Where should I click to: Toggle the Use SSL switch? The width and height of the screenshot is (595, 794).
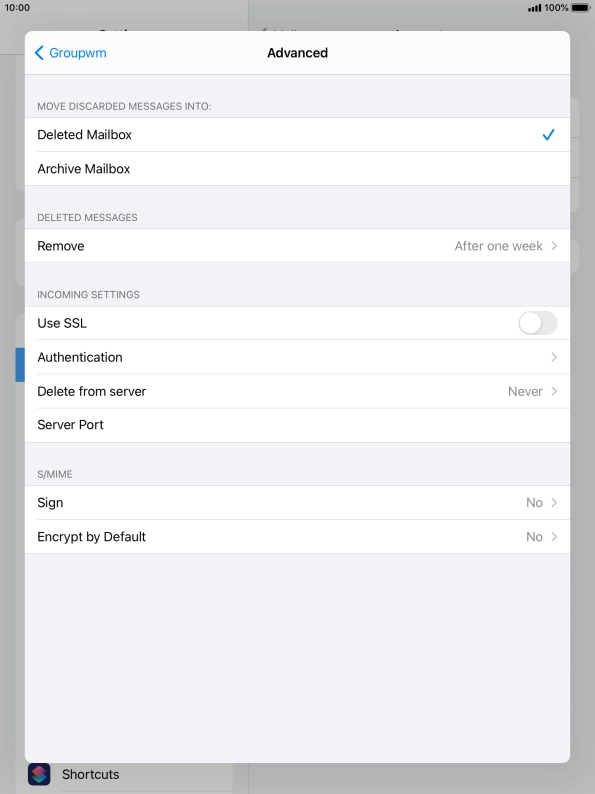click(x=537, y=323)
